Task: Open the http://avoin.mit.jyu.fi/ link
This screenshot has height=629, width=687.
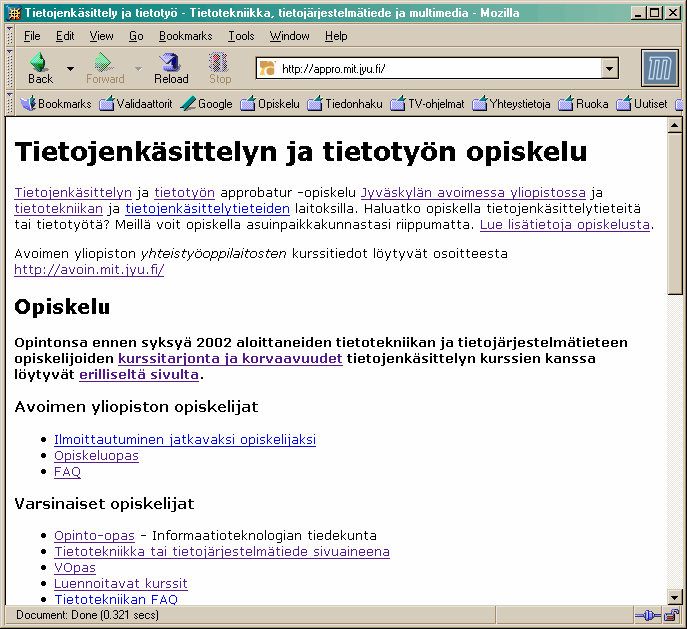Action: coord(89,269)
